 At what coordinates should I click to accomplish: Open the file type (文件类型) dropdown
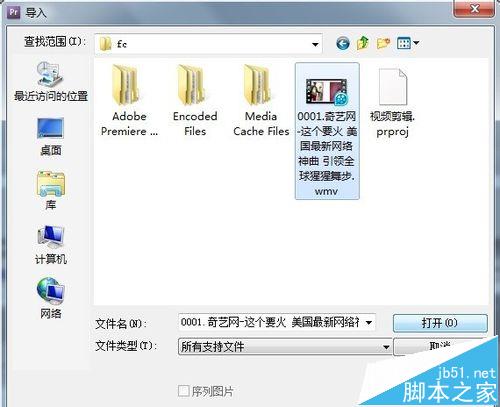tap(386, 347)
